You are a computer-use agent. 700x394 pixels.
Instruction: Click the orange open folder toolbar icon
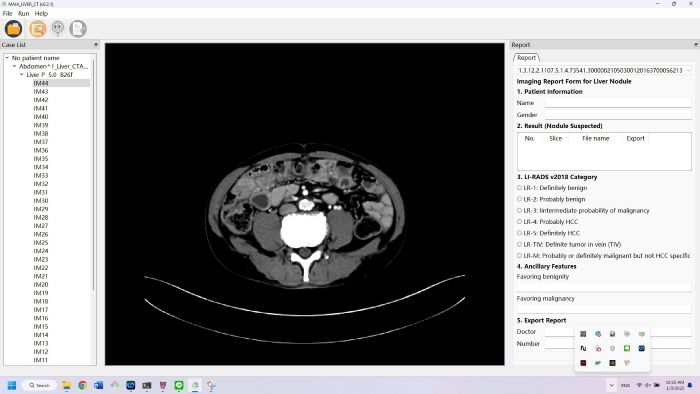tap(13, 29)
